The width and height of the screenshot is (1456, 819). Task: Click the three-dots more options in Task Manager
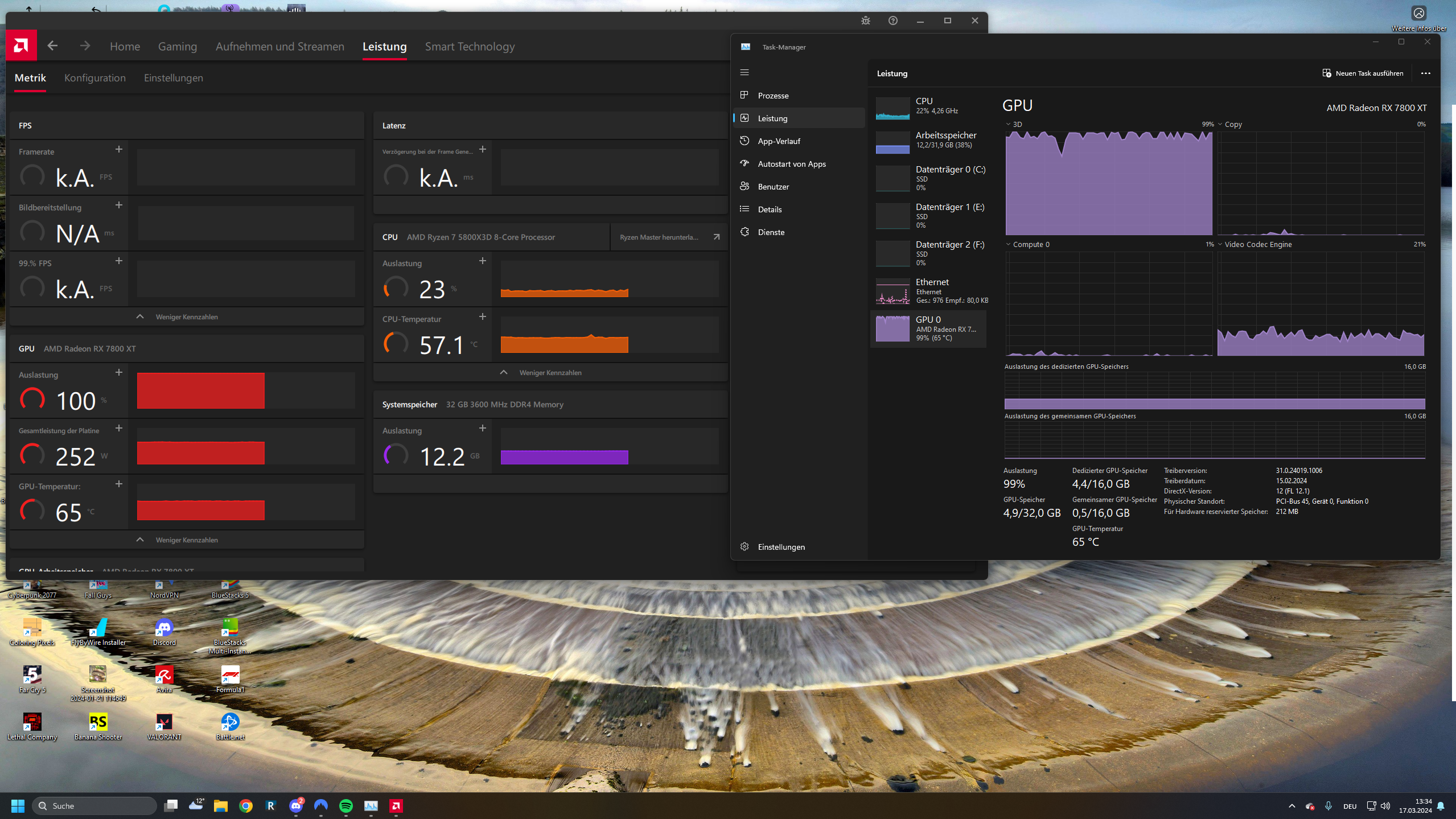1425,73
